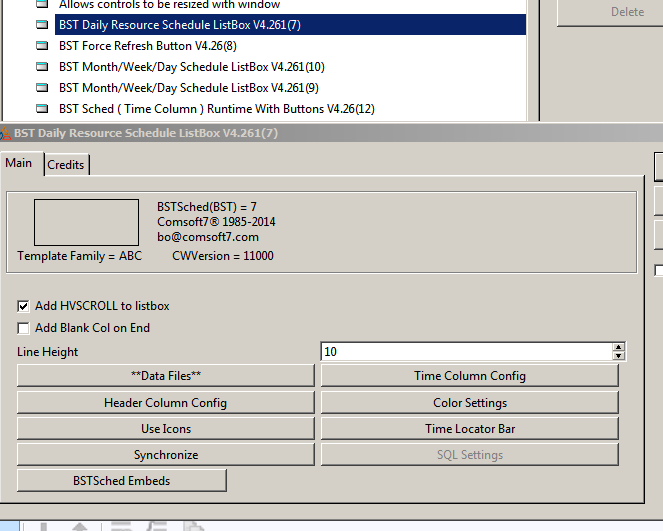Decrease Line Height with the down arrow
663x531 pixels.
click(x=618, y=356)
